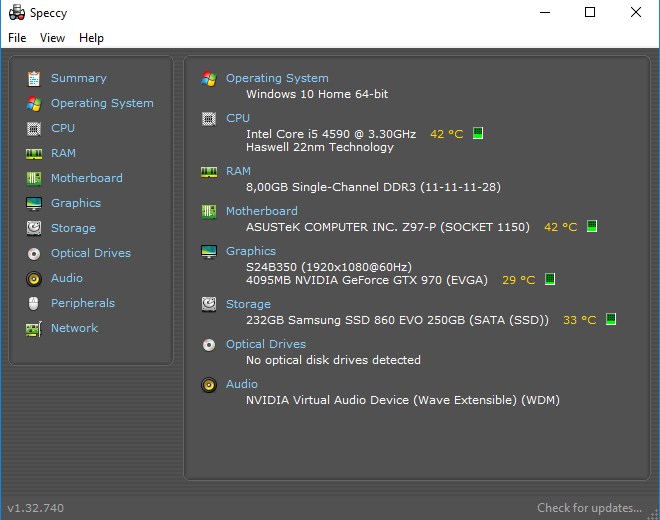
Task: Click the SSD temperature indicator next to 33 °C
Action: [x=610, y=320]
